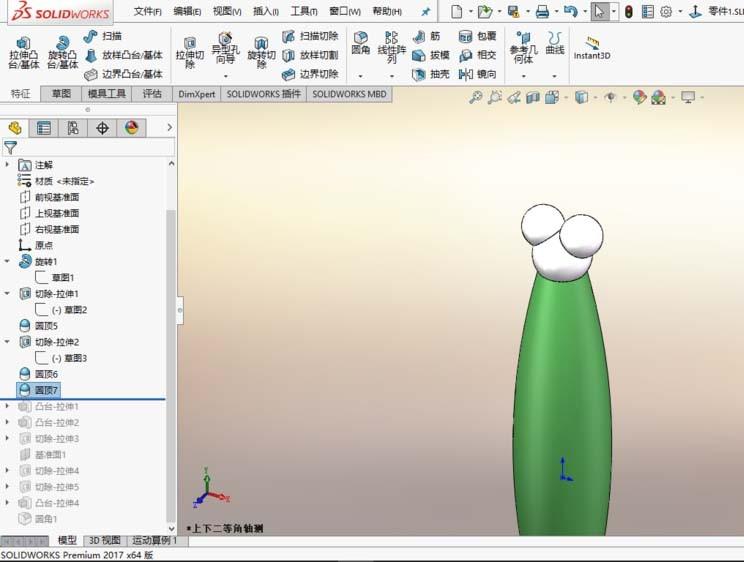Open the 工具(T) menu

304,11
